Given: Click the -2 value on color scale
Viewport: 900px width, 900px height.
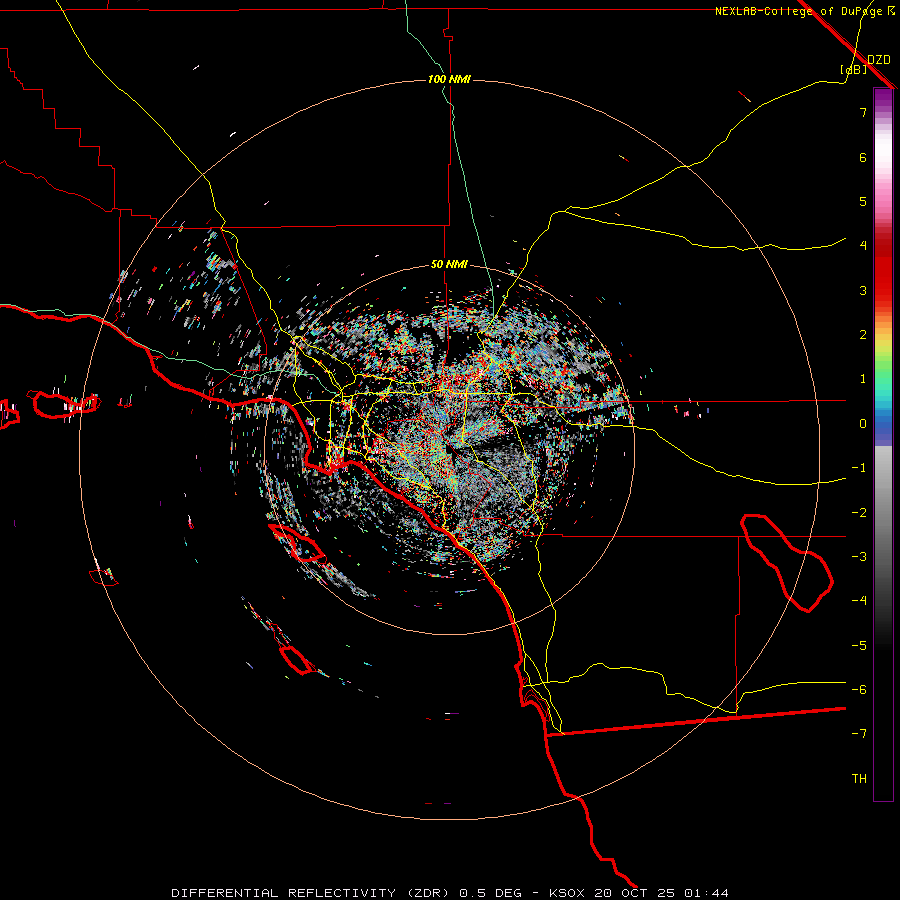Looking at the screenshot, I should [x=859, y=513].
